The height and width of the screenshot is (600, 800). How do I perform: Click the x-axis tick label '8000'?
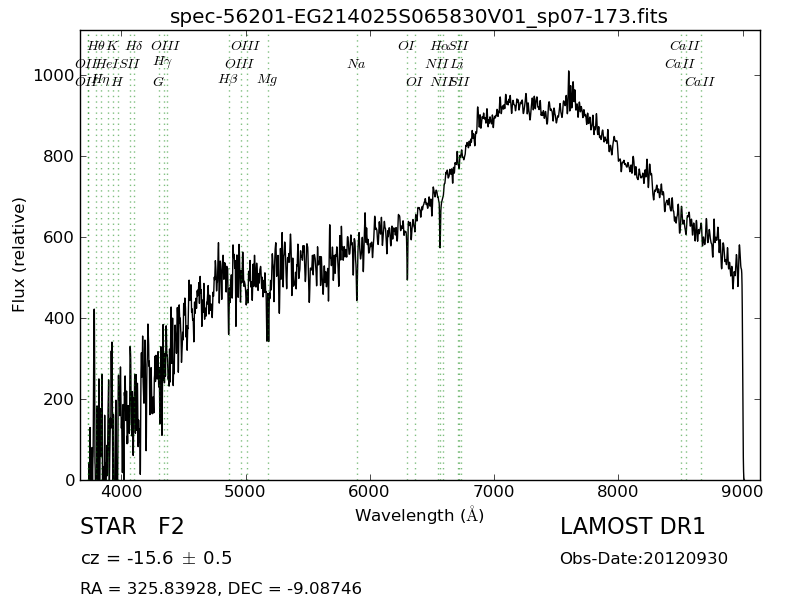[618, 491]
